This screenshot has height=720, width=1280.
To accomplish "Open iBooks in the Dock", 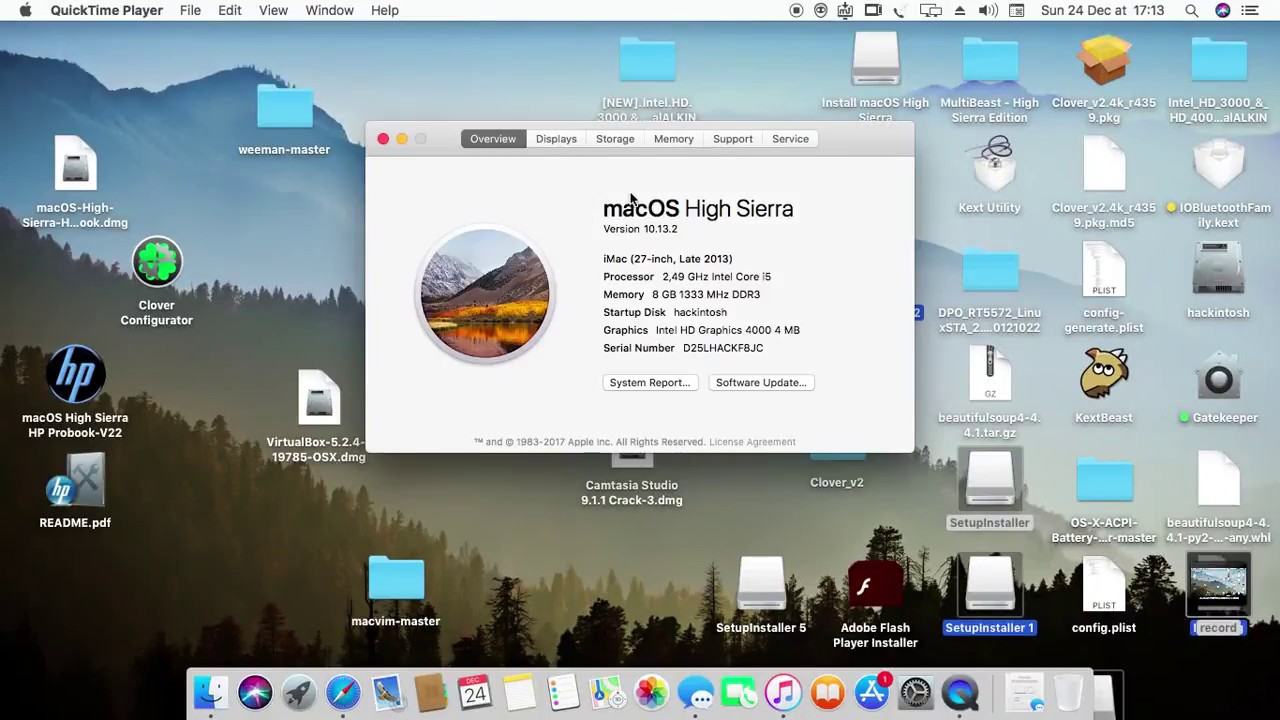I will (x=827, y=692).
